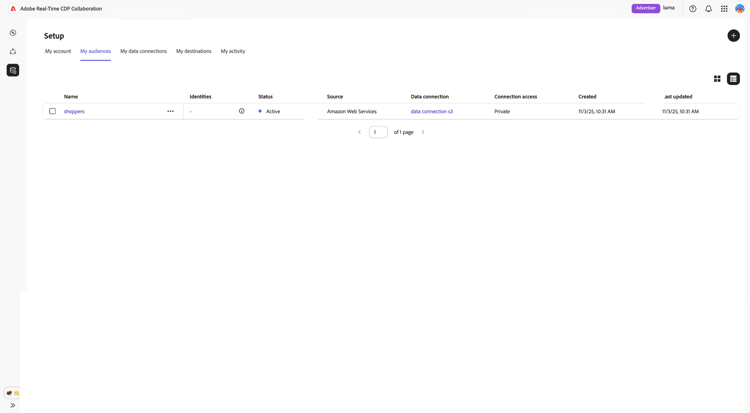Click the Adobe Real-Time CDP Collaboration title
Image resolution: width=750 pixels, height=413 pixels.
coord(61,9)
